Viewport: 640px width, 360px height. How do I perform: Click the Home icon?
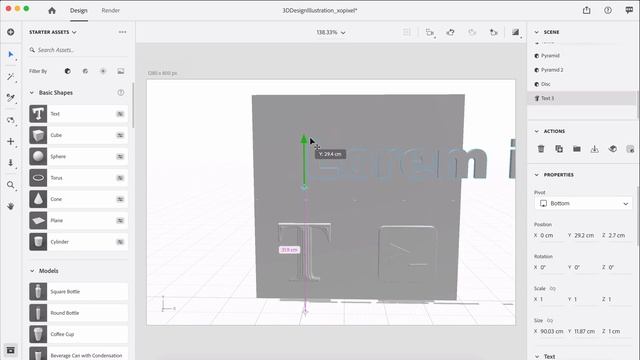[x=52, y=11]
